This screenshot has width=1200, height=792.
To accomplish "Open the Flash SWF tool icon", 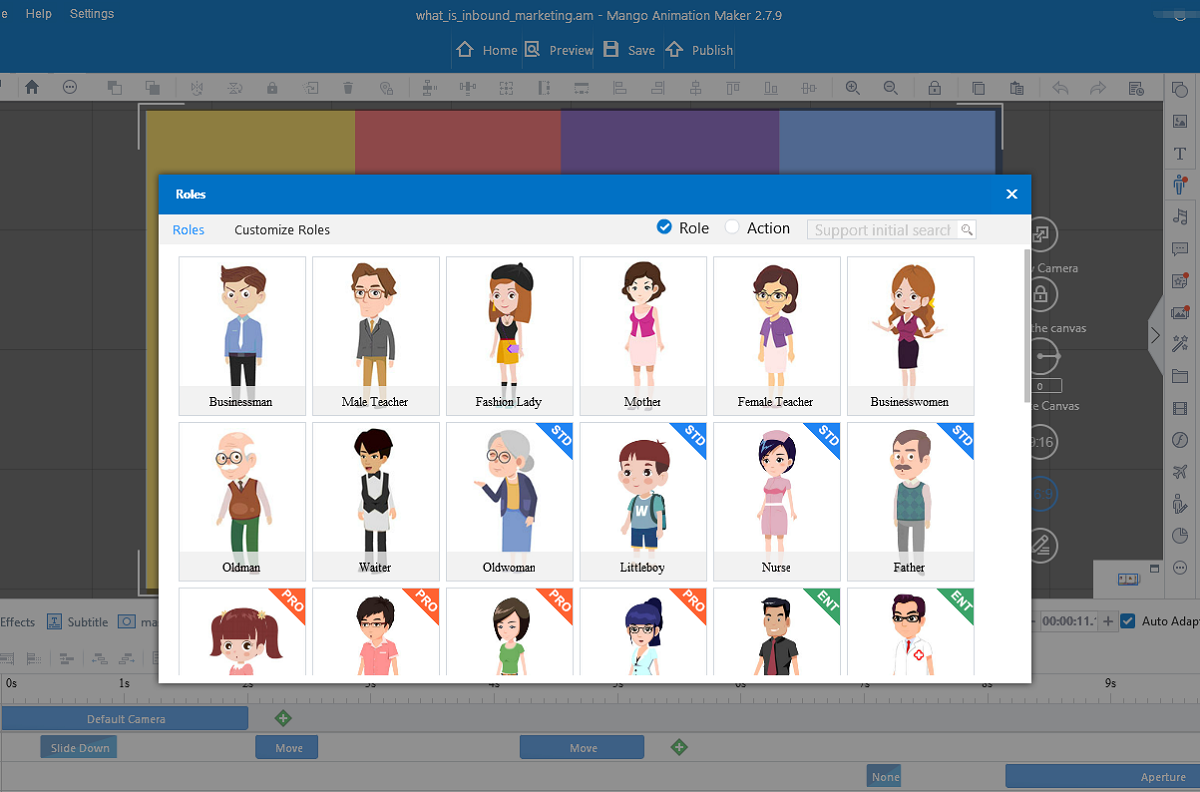I will pos(1180,440).
